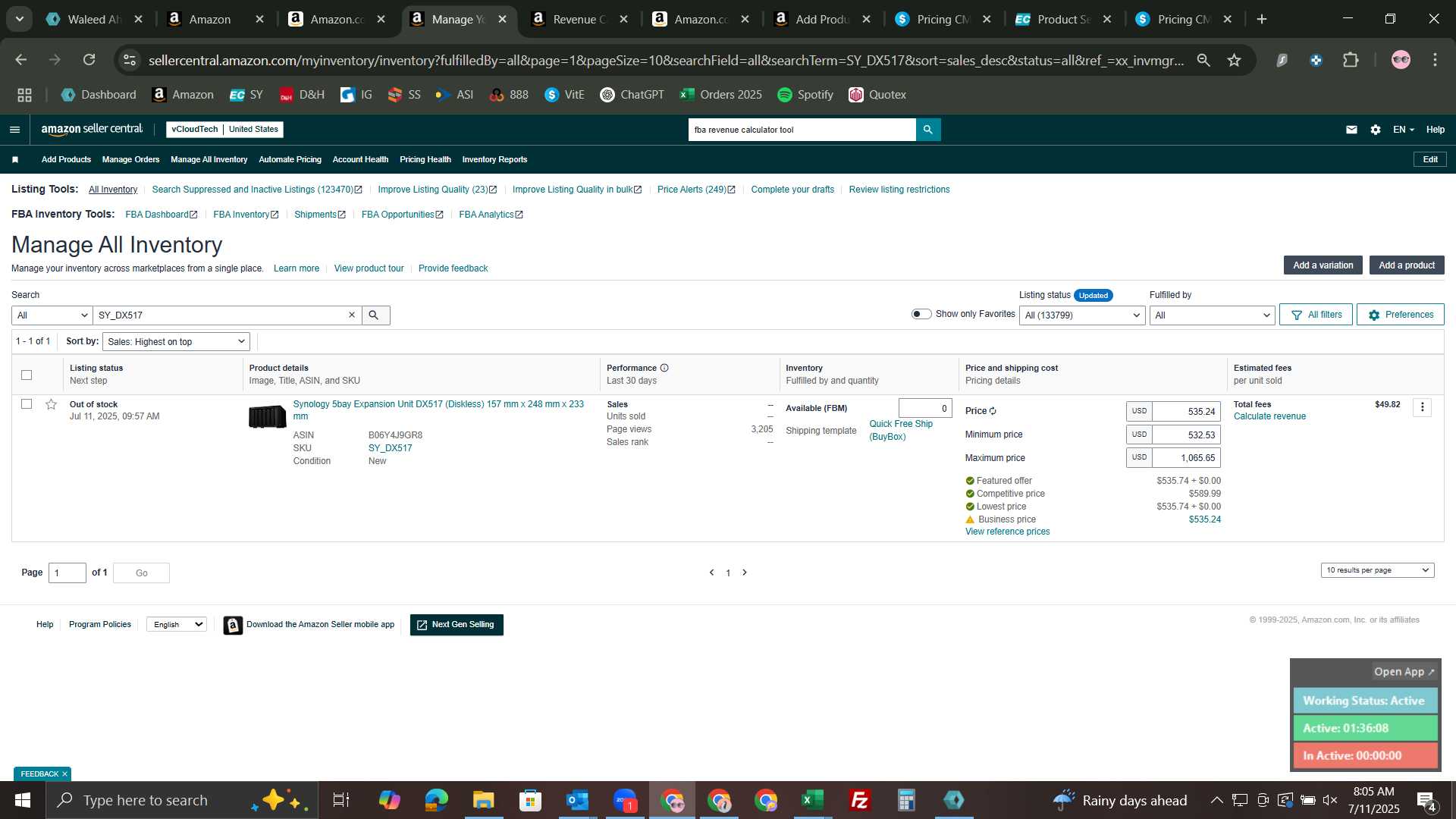Open the Automate Pricing menu
This screenshot has width=1456, height=819.
(x=290, y=159)
